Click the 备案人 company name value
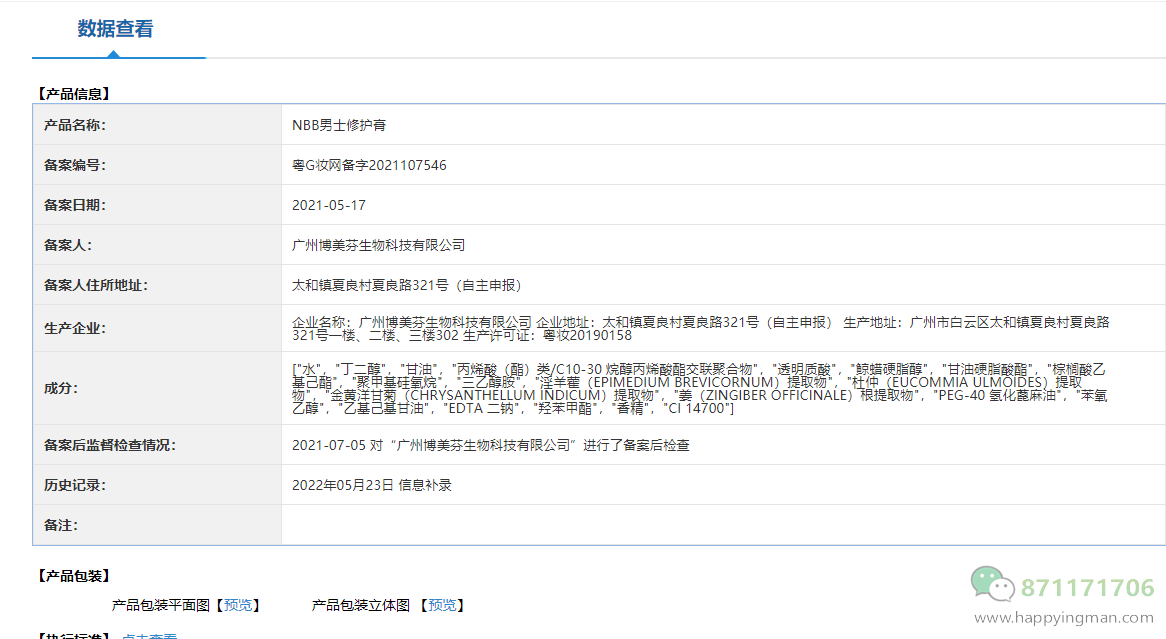The height and width of the screenshot is (639, 1166). (378, 245)
